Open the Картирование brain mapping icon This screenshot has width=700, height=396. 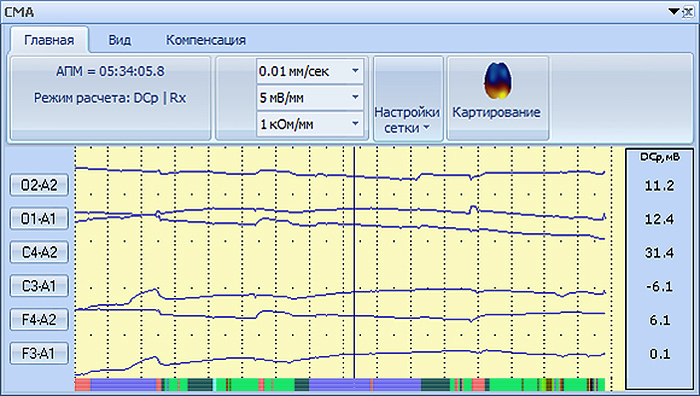pos(497,98)
